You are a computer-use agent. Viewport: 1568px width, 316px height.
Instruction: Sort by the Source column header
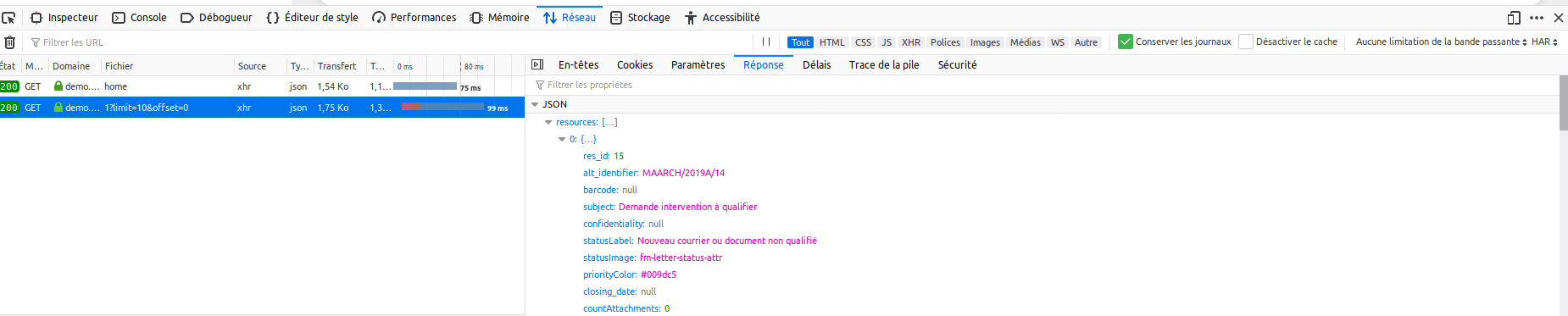coord(259,66)
